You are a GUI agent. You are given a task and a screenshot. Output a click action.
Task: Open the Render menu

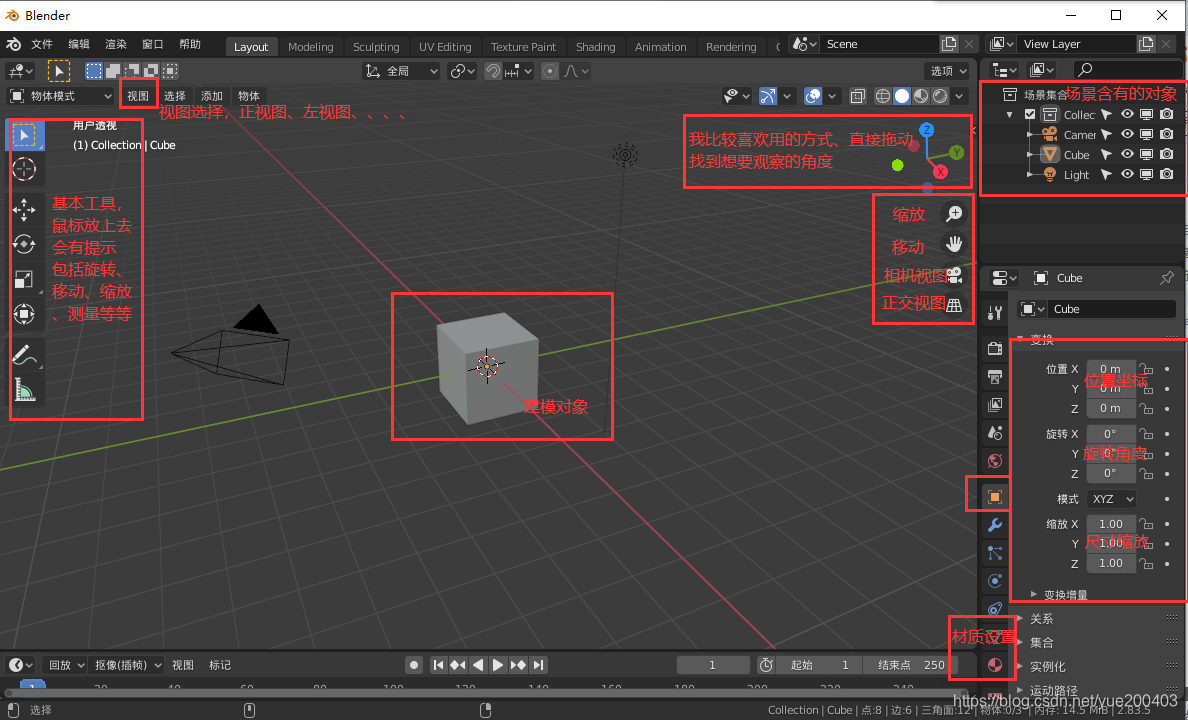click(116, 44)
